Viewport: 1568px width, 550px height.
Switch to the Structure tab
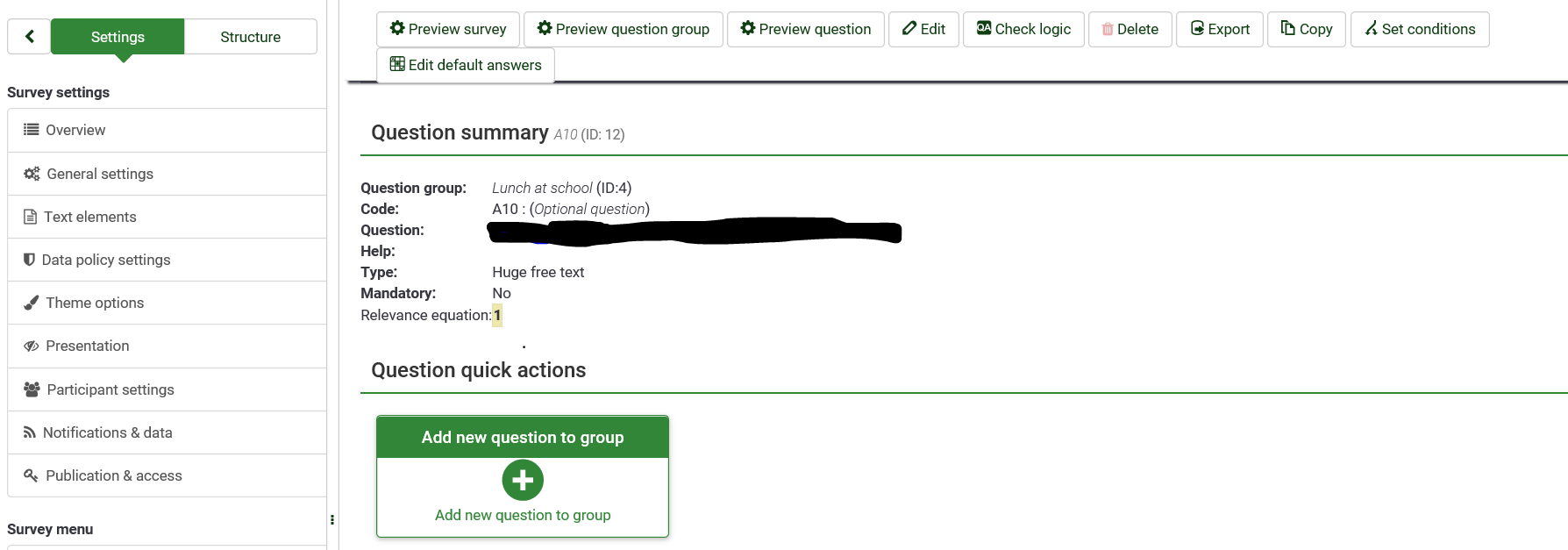tap(251, 37)
